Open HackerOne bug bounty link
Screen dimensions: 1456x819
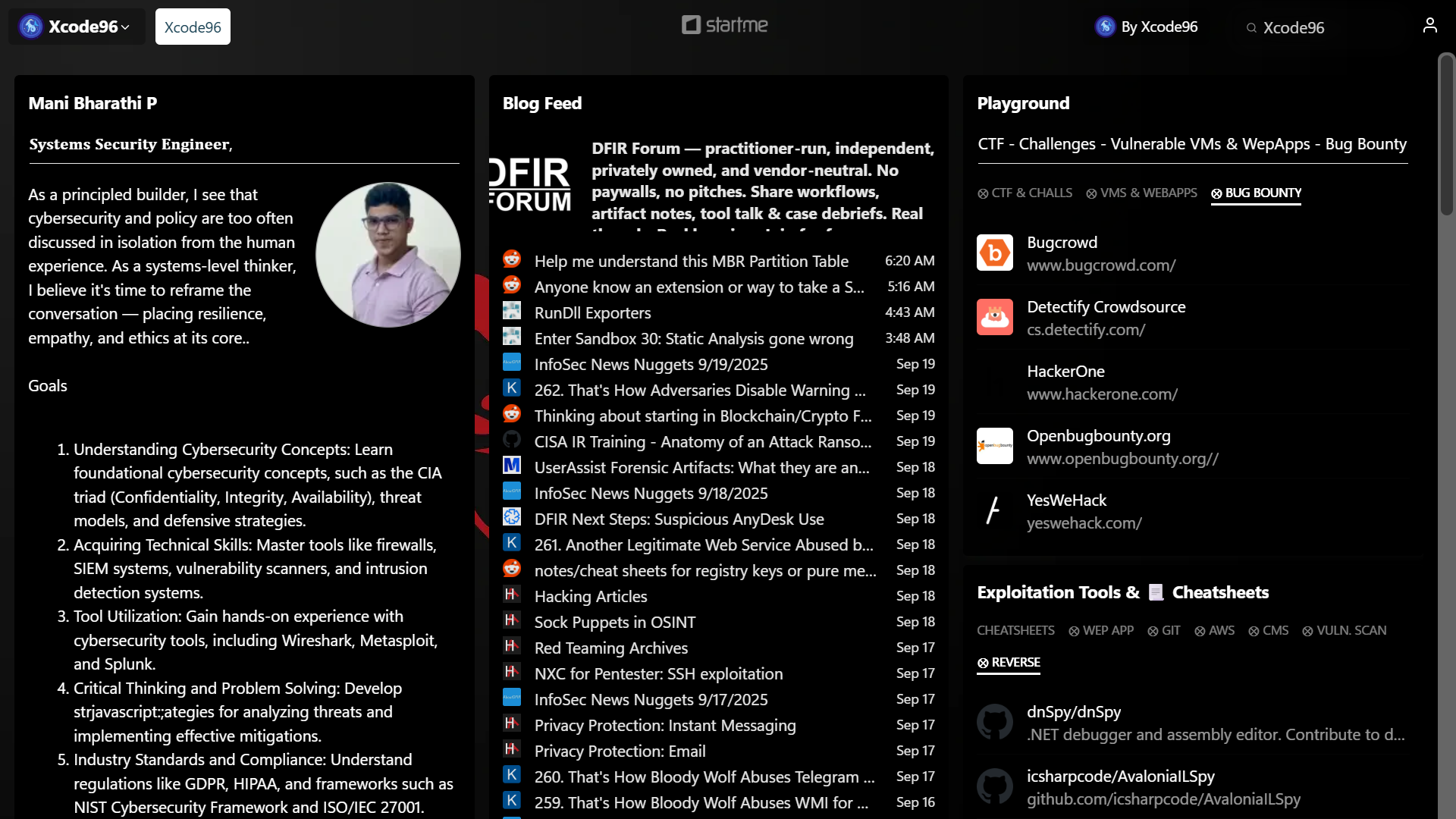[1065, 372]
